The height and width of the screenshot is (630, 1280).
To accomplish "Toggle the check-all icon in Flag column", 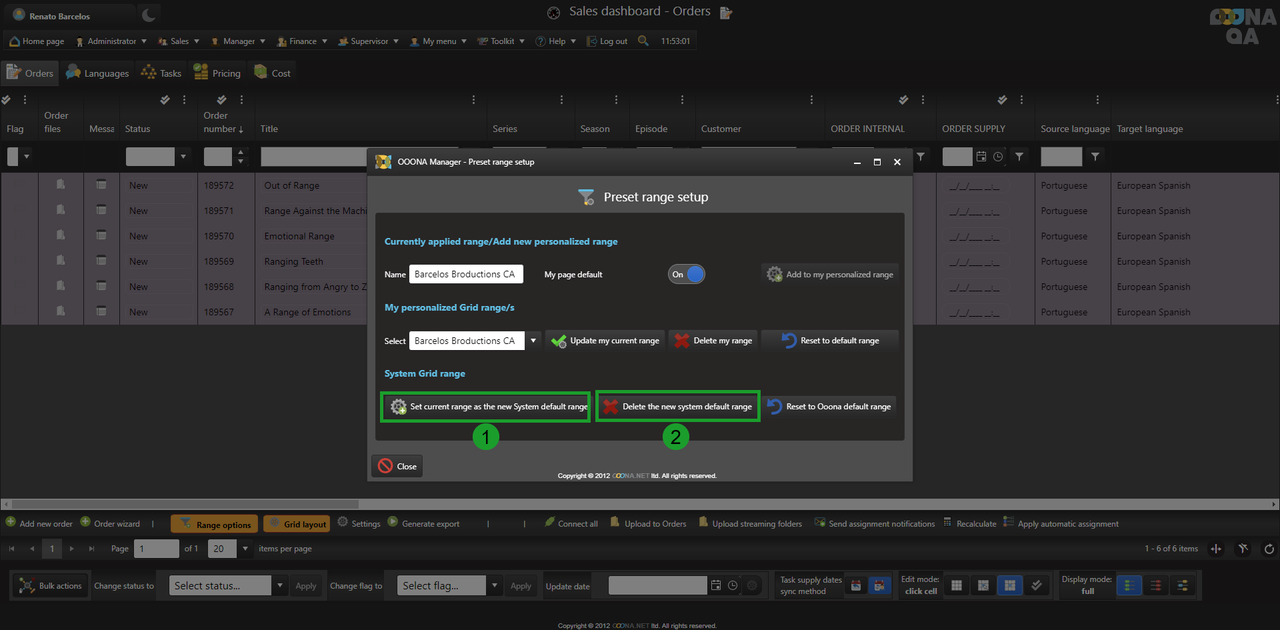I will click(x=6, y=100).
